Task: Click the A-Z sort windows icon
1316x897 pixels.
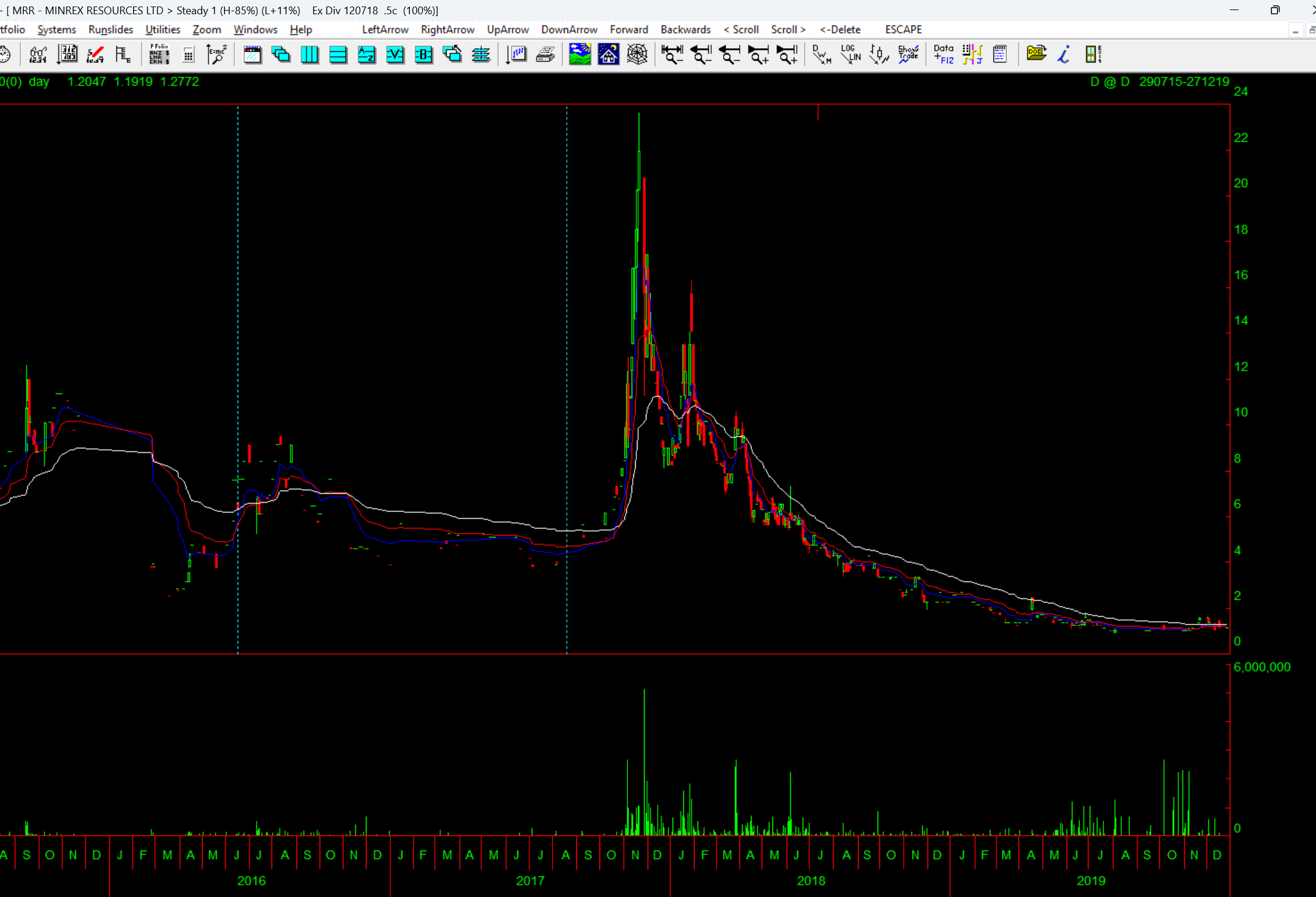Action: coord(367,55)
